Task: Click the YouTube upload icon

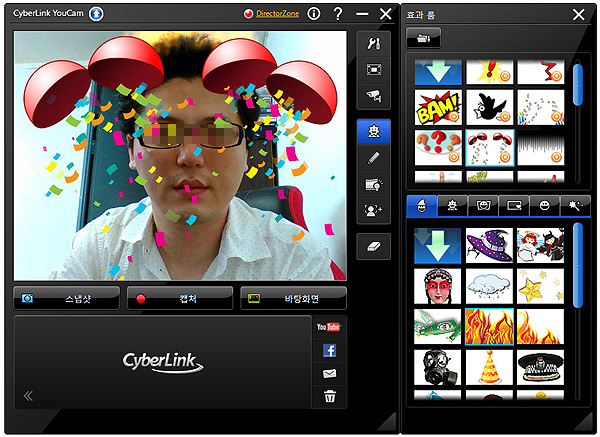Action: click(329, 327)
